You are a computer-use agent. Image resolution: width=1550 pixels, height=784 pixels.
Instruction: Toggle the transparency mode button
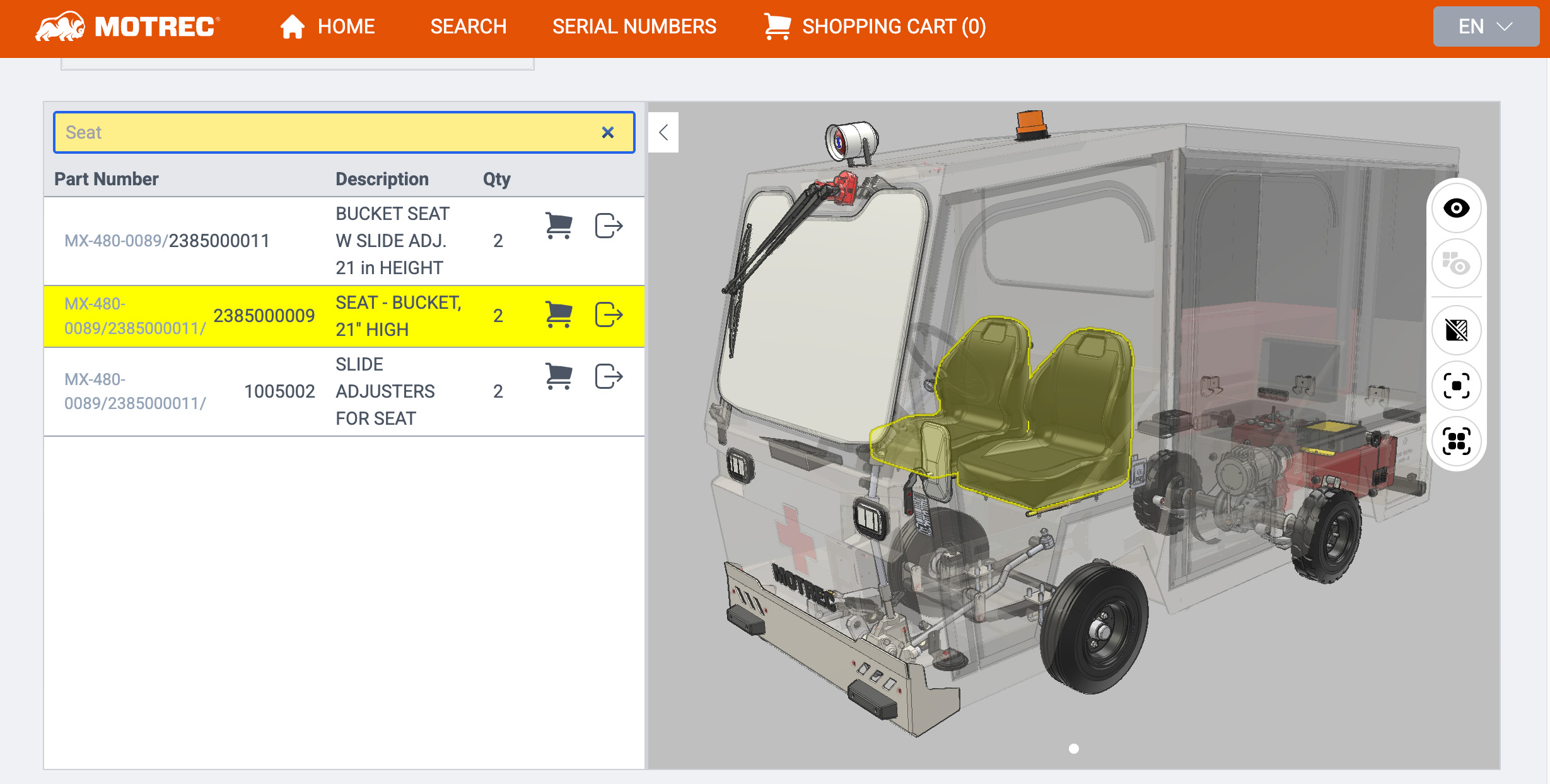pyautogui.click(x=1456, y=330)
